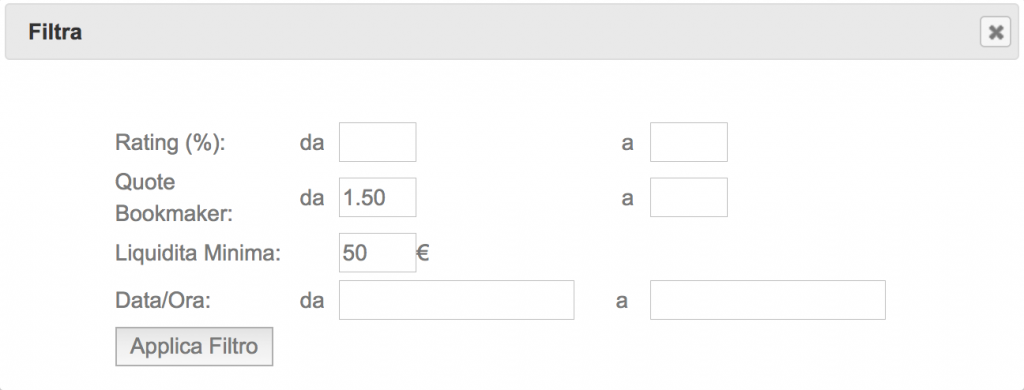Click the Rating (%) maximum 'a' field
This screenshot has width=1024, height=390.
pyautogui.click(x=688, y=142)
